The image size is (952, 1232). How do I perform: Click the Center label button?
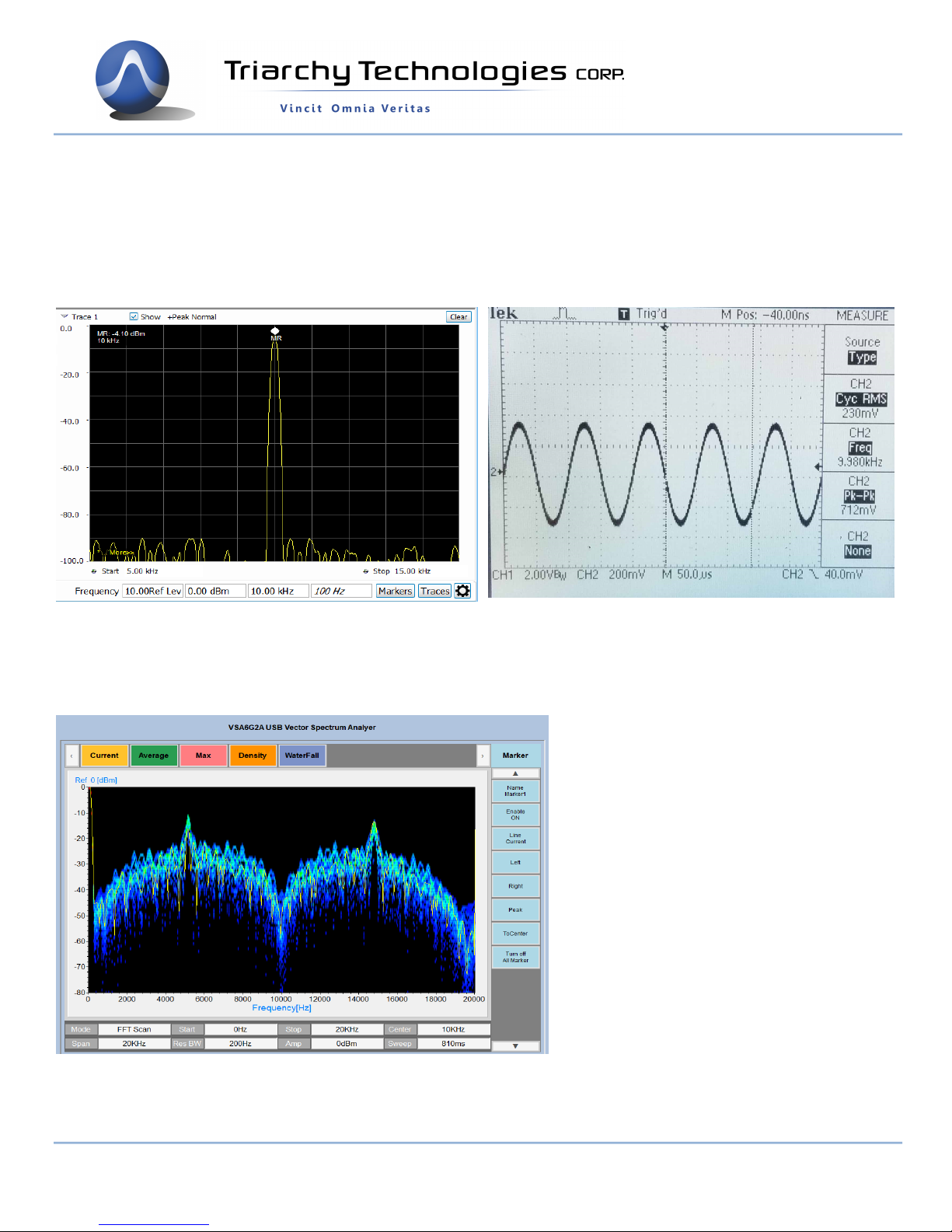400,1029
